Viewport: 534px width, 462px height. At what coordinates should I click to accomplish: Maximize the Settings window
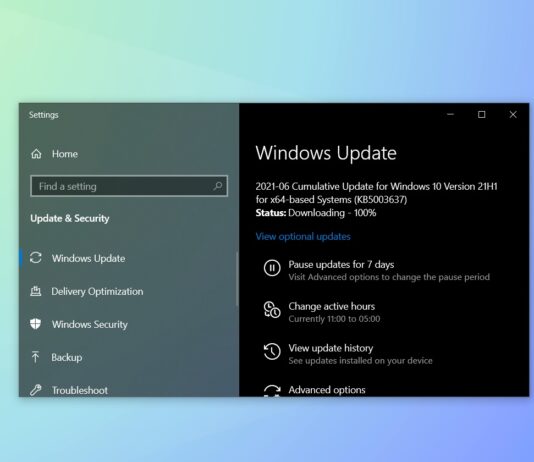point(482,114)
